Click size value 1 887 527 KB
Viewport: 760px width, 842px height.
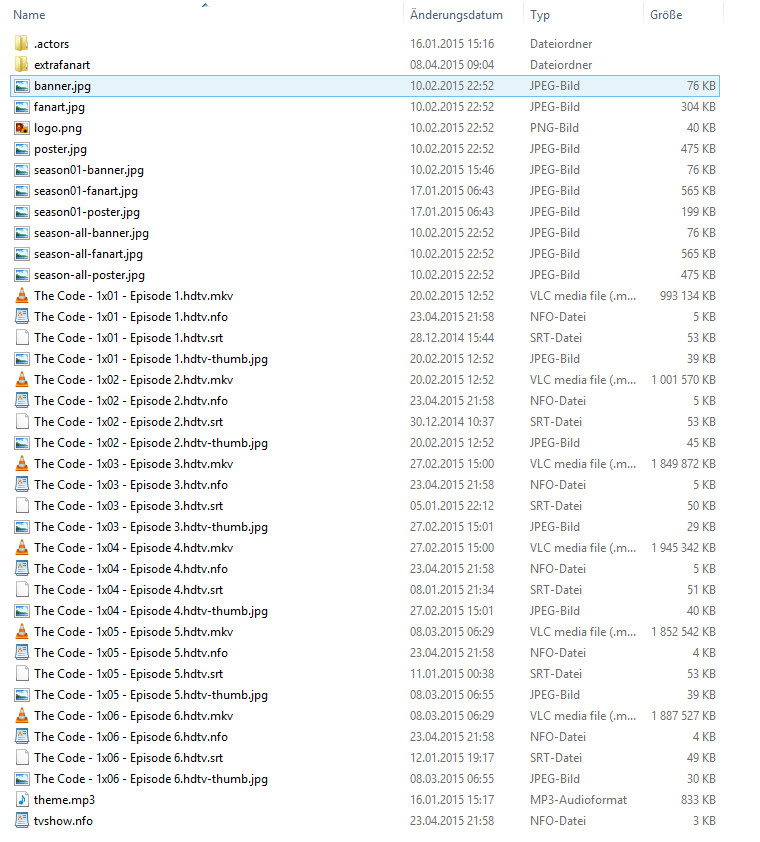[x=683, y=716]
